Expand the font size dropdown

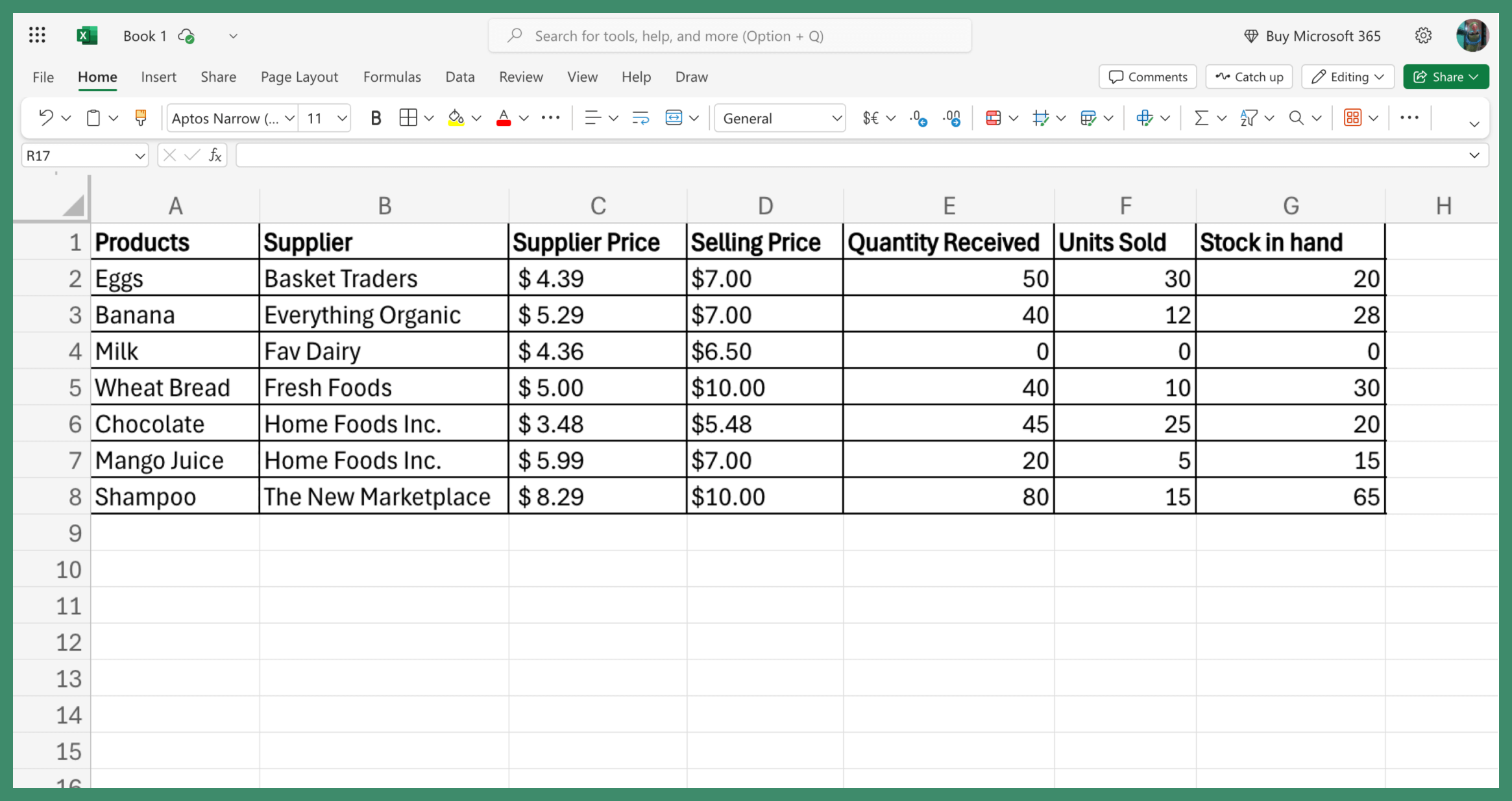(341, 118)
